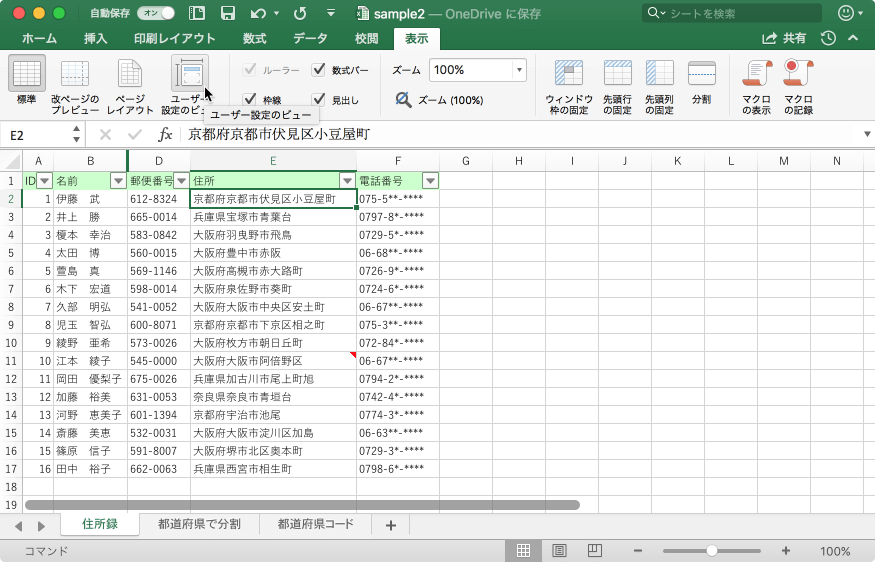Add a new sheet with plus button
Image resolution: width=875 pixels, height=562 pixels.
click(391, 525)
